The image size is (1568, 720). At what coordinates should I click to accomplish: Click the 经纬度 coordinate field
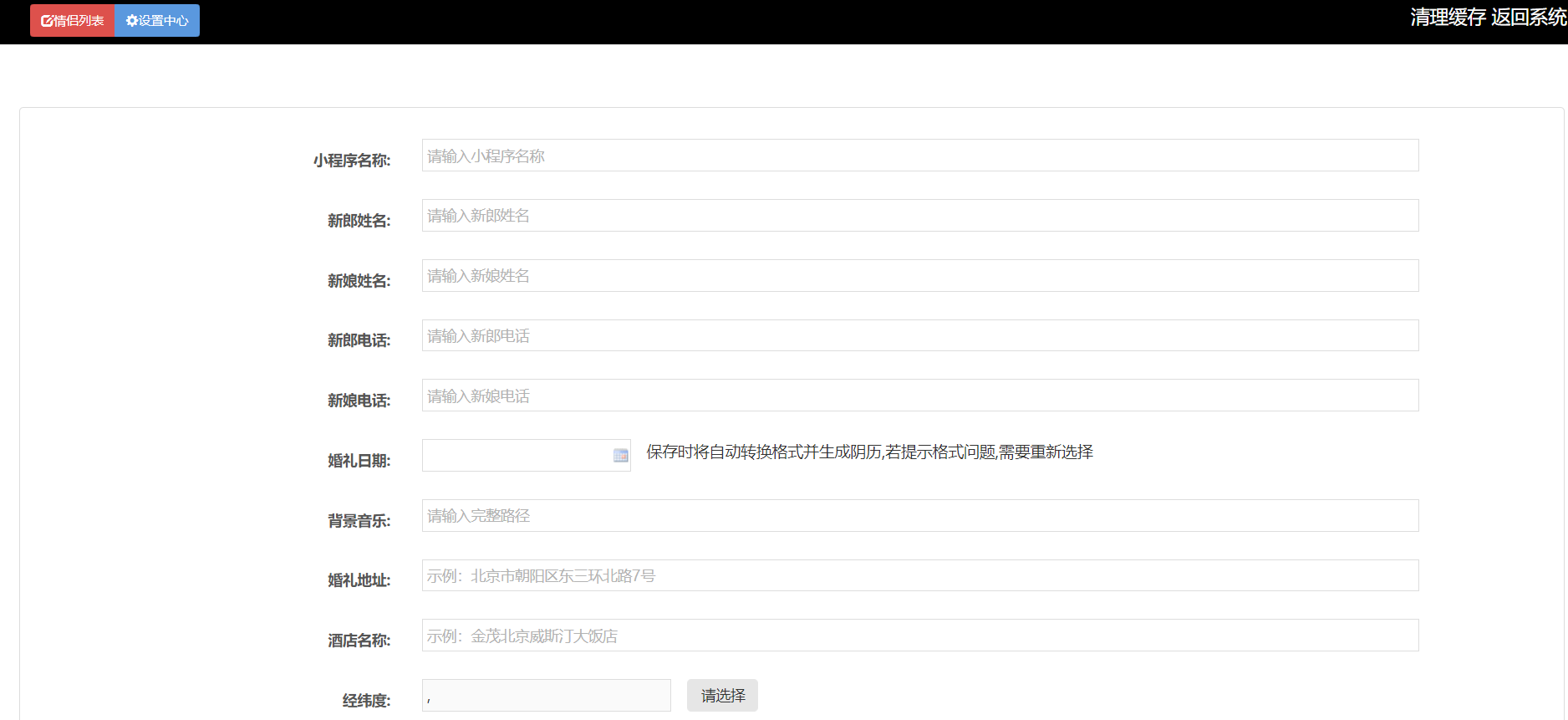click(x=547, y=696)
